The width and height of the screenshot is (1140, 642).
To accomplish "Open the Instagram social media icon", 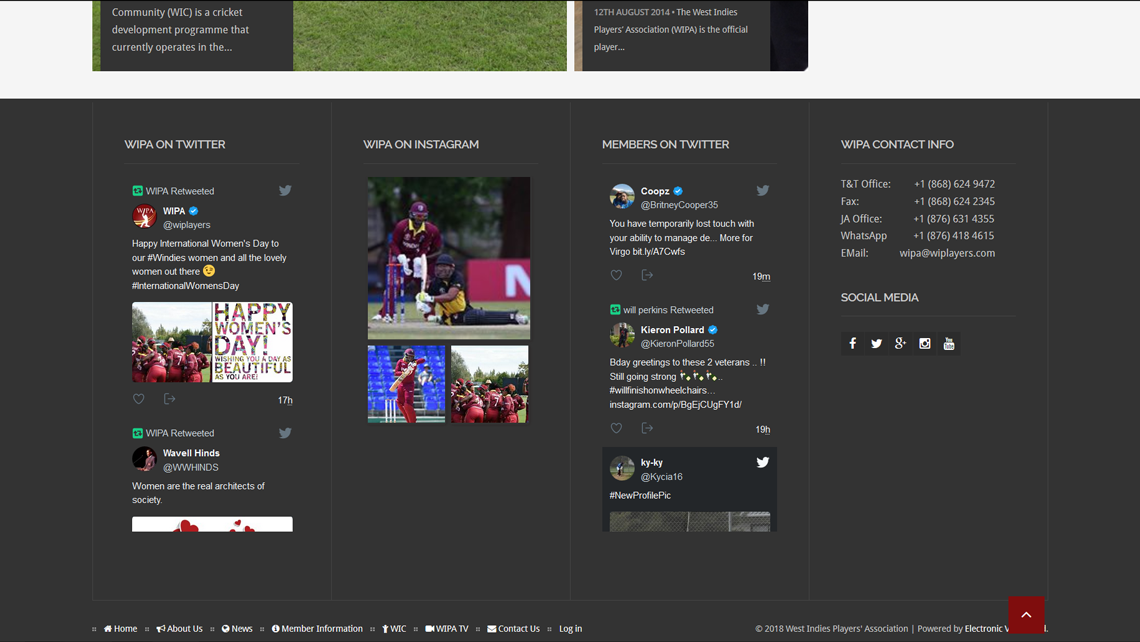I will click(x=925, y=344).
